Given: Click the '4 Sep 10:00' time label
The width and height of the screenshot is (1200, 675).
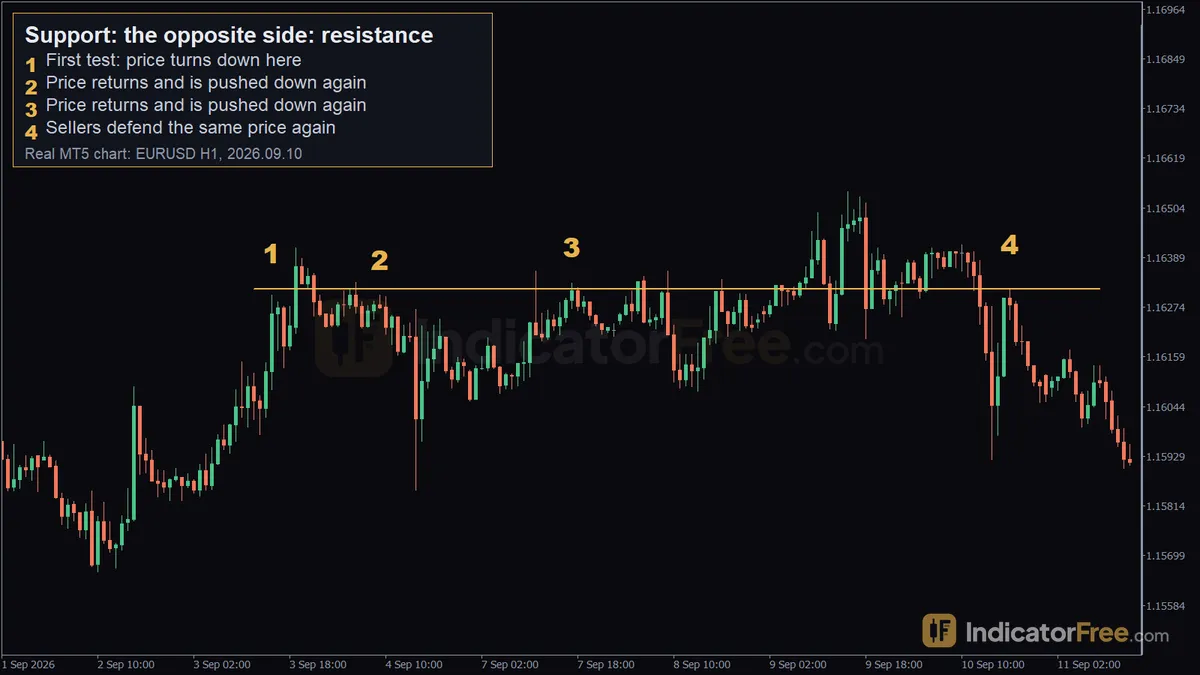Looking at the screenshot, I should 414,664.
